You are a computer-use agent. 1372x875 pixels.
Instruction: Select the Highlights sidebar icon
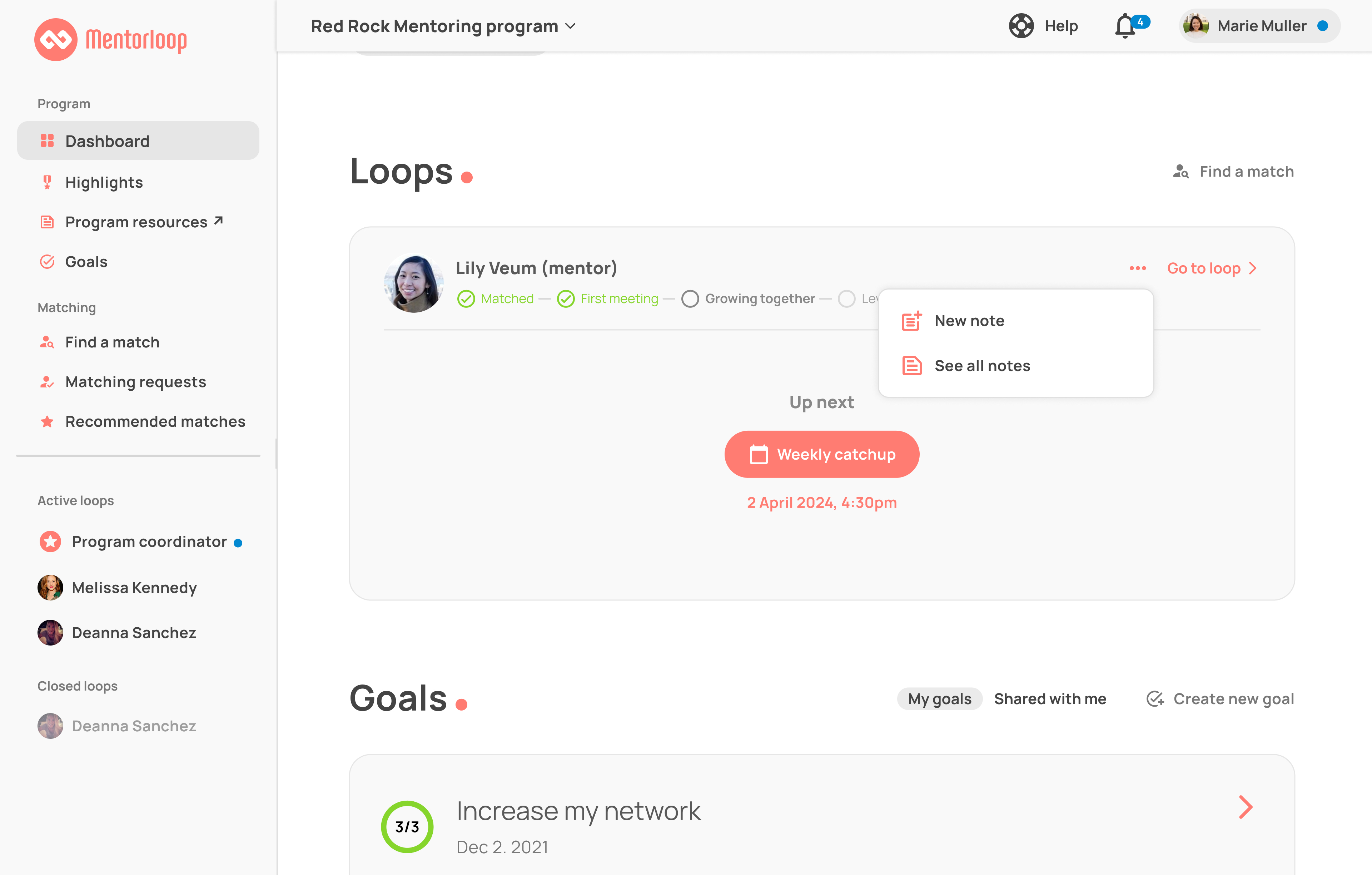tap(47, 182)
